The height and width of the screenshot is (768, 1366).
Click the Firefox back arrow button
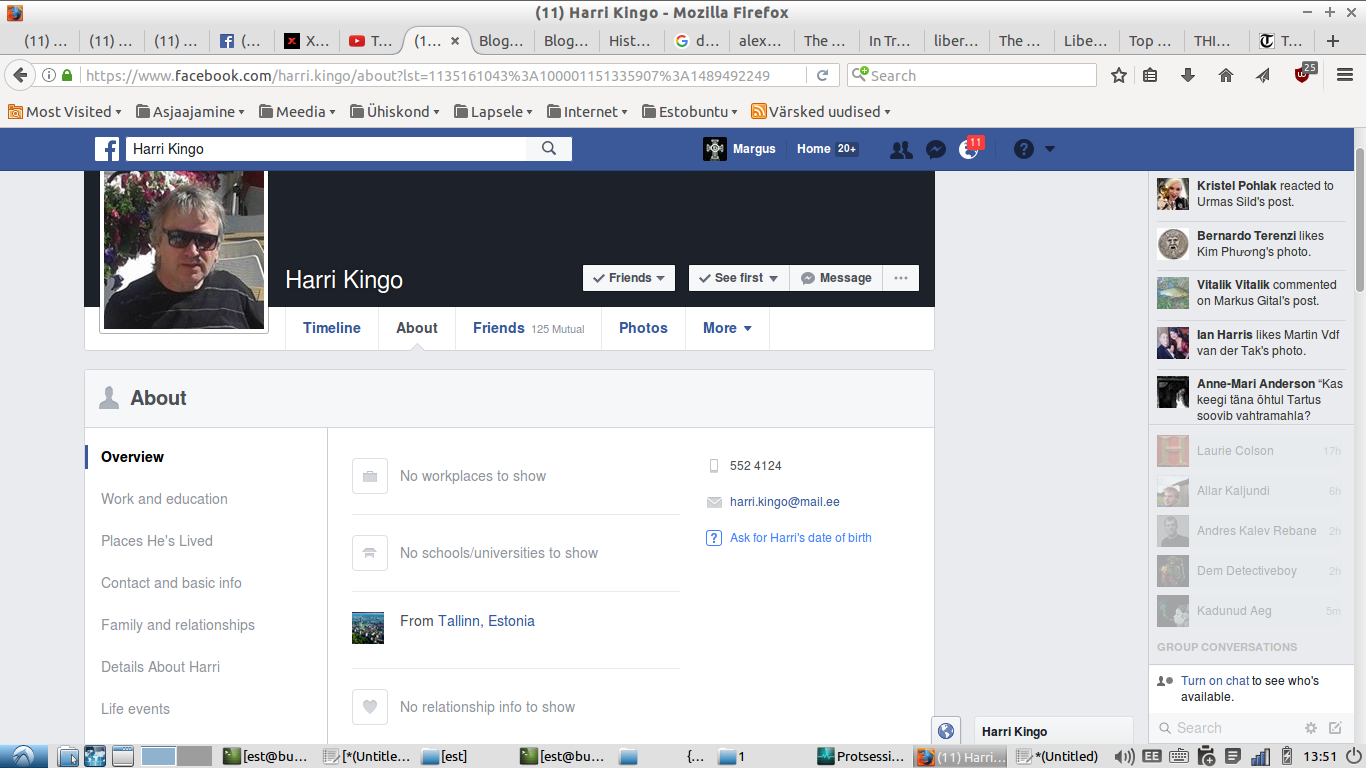(x=20, y=75)
